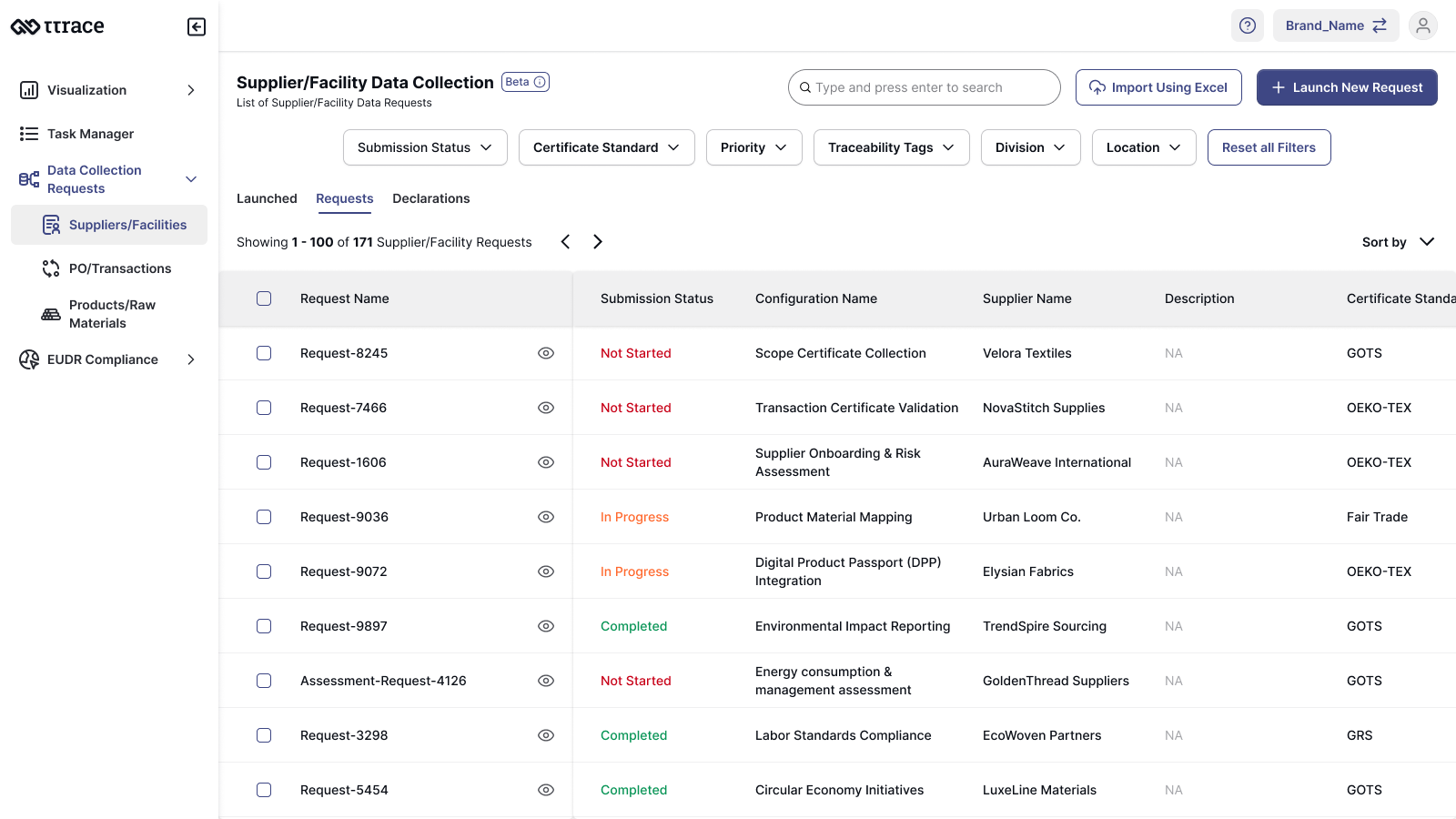The width and height of the screenshot is (1456, 819).
Task: Open the Submission Status filter dropdown
Action: pos(425,147)
